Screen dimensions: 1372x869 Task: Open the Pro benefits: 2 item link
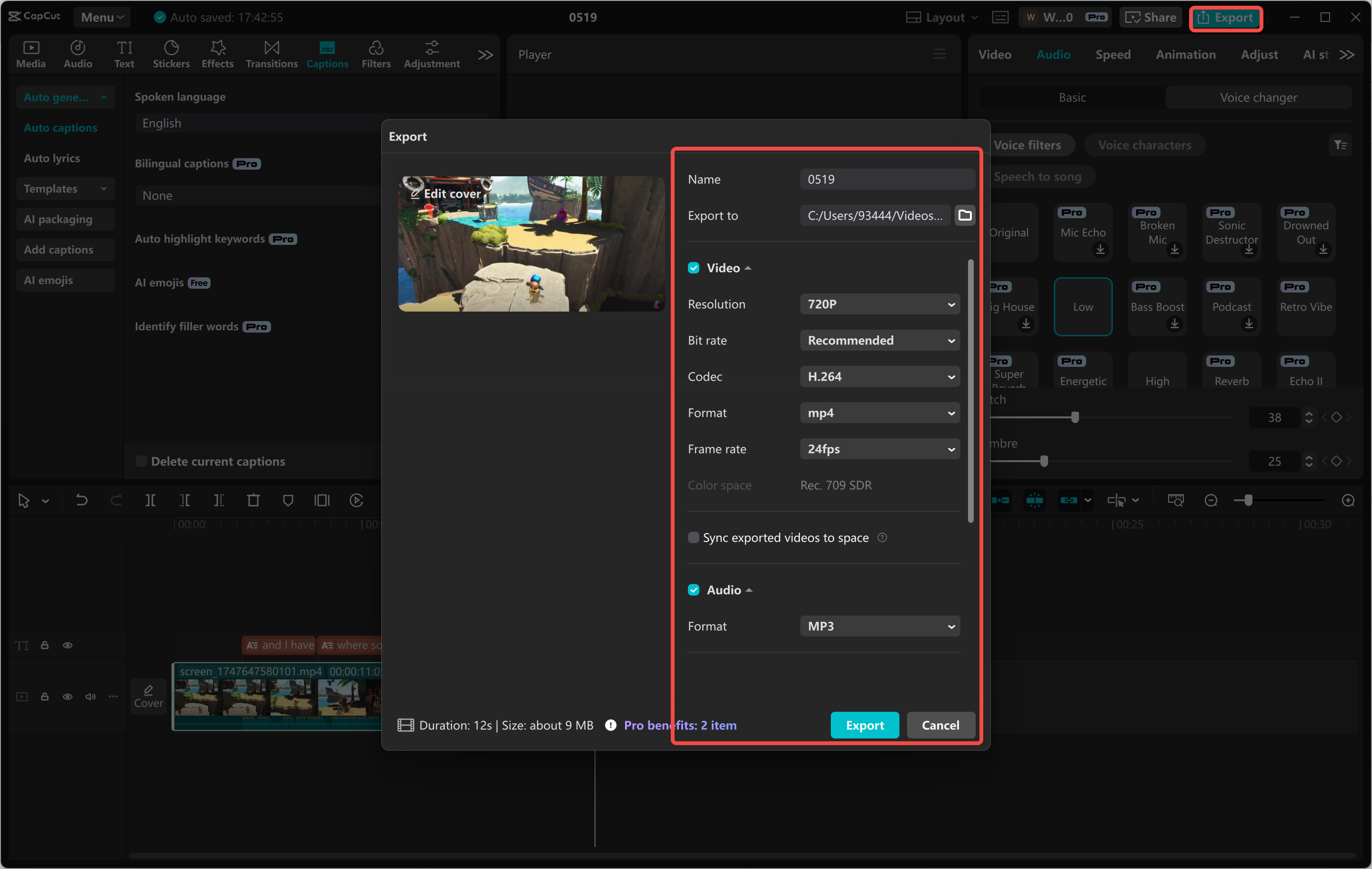680,725
